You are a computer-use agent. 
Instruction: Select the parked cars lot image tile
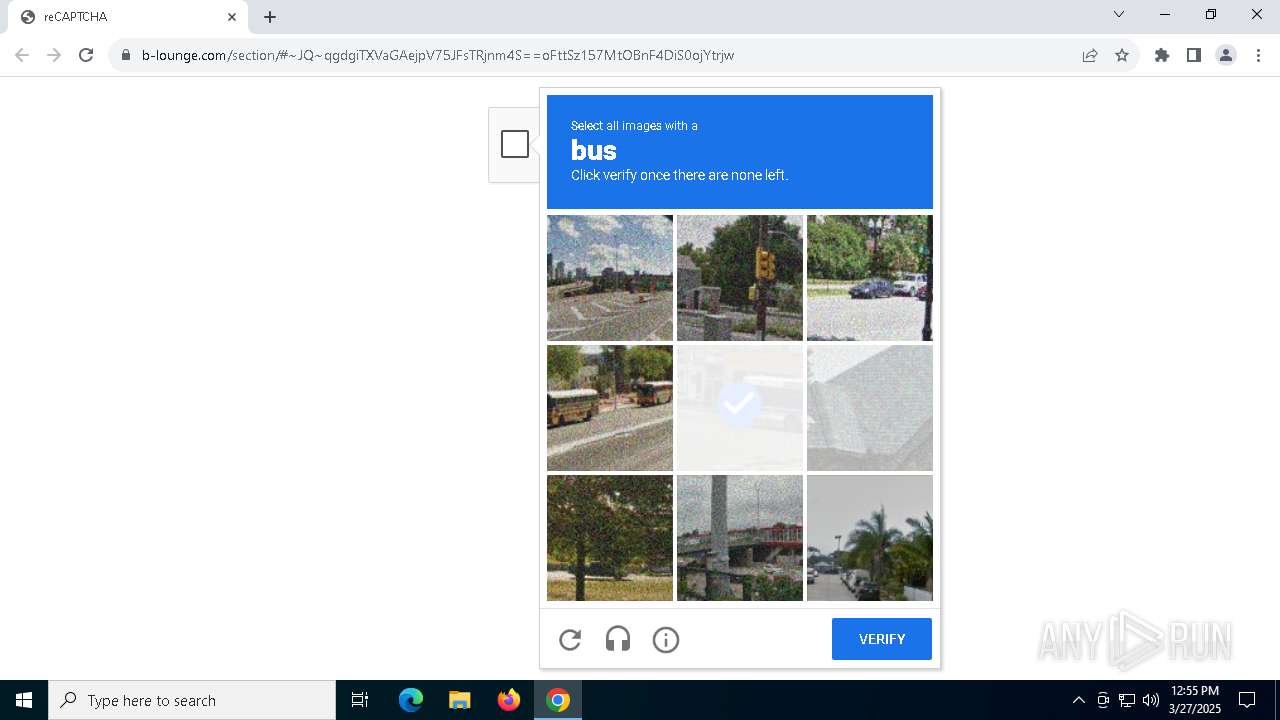[870, 278]
